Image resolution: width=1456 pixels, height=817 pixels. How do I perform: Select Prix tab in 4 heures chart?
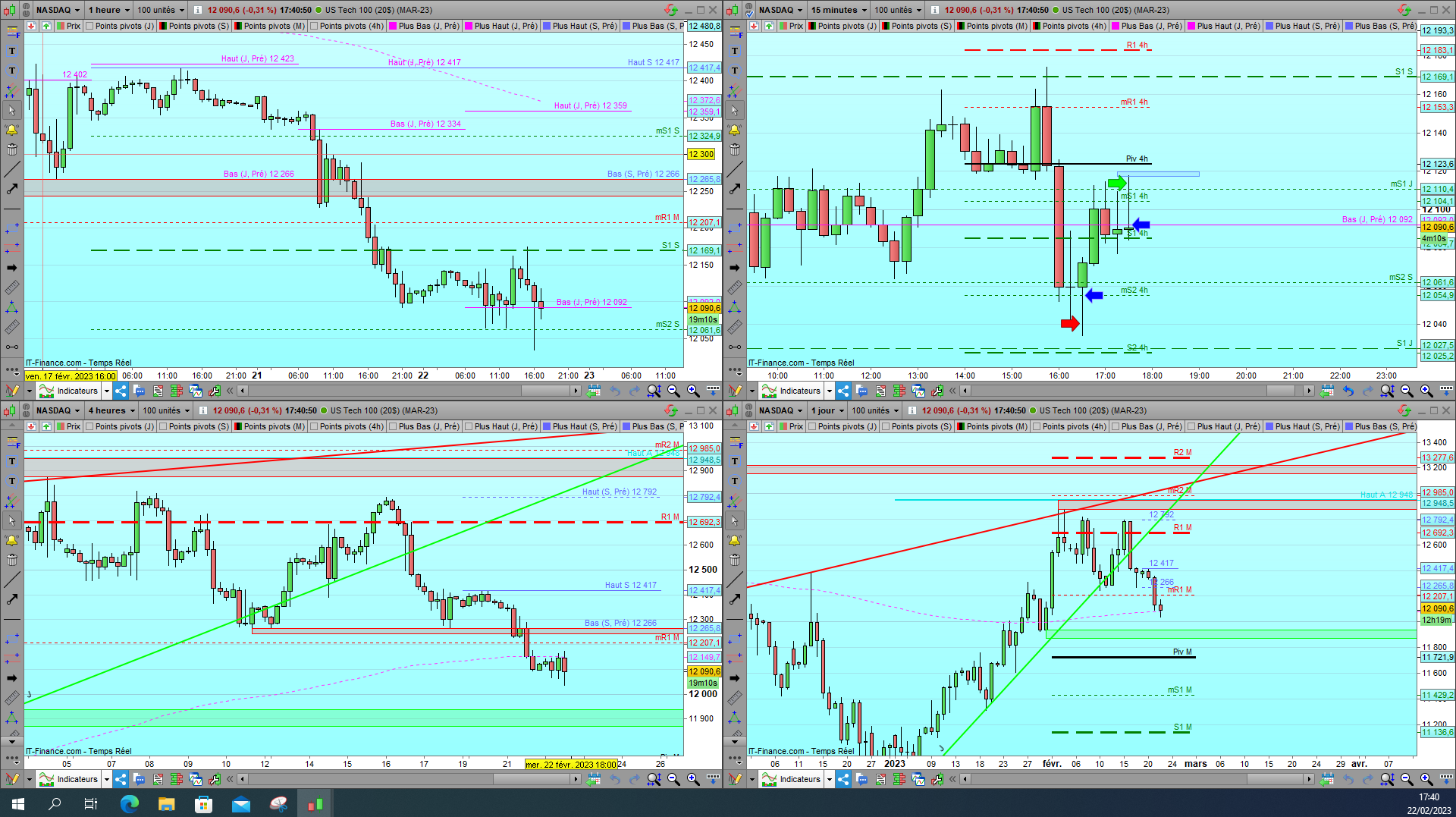tap(67, 426)
